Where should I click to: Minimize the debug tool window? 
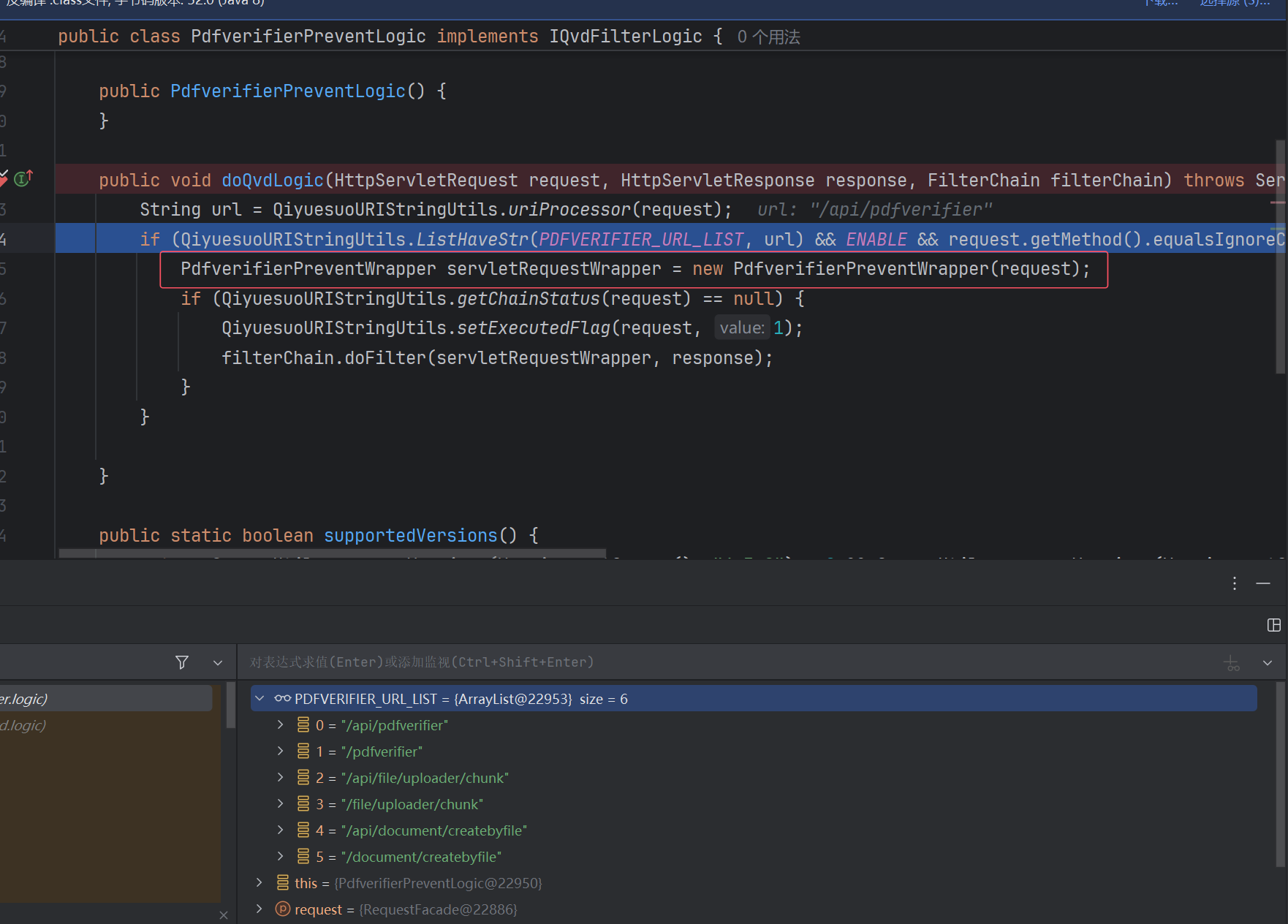1263,583
